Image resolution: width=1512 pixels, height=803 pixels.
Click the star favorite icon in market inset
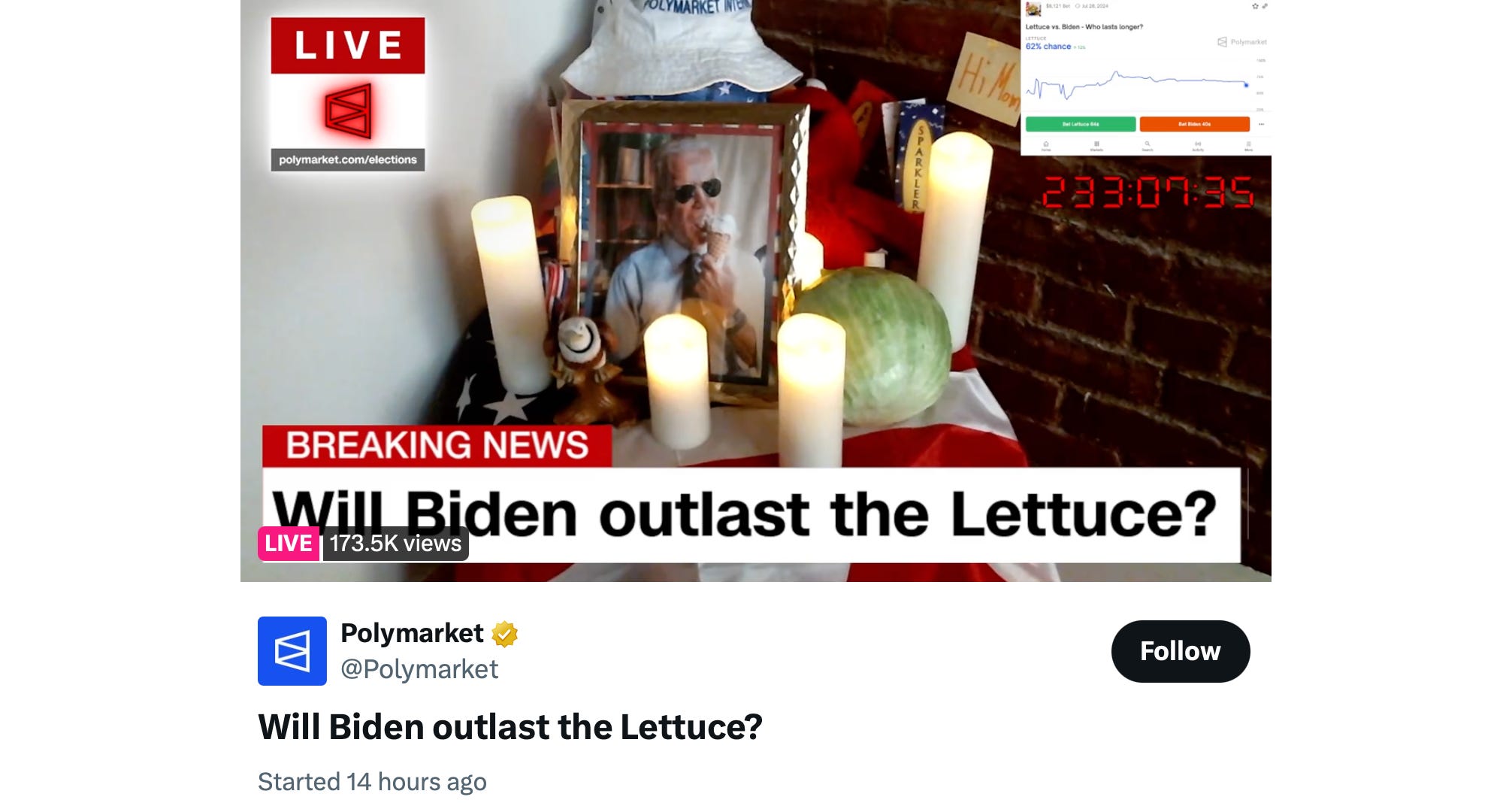coord(1255,6)
